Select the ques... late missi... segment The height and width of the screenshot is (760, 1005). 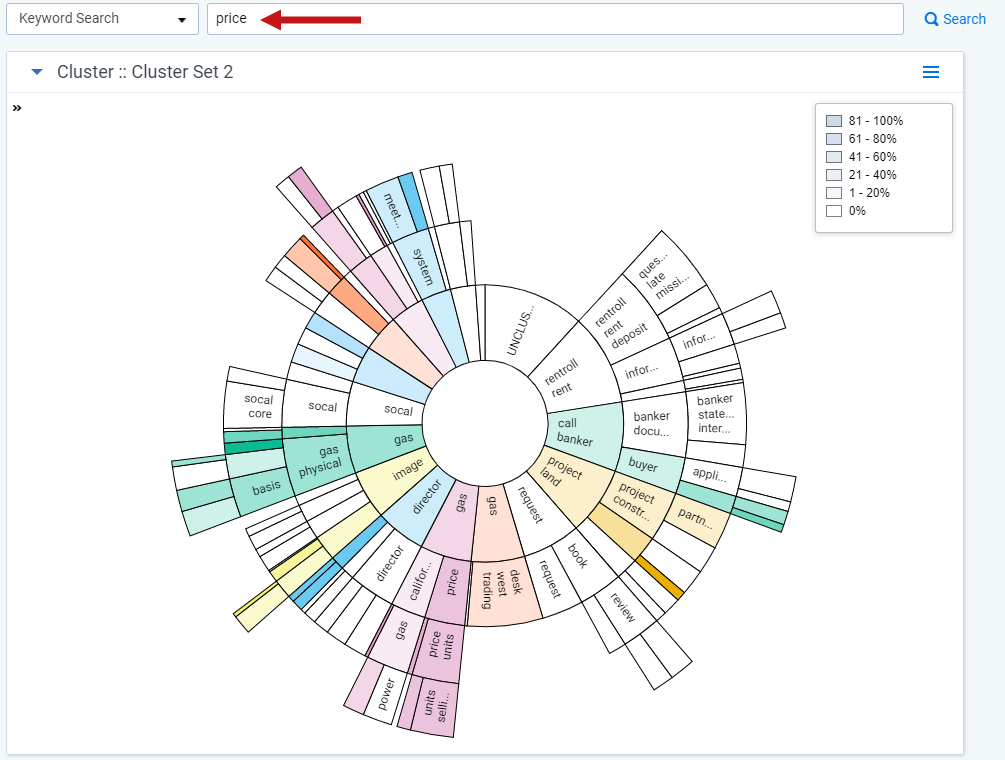(665, 276)
